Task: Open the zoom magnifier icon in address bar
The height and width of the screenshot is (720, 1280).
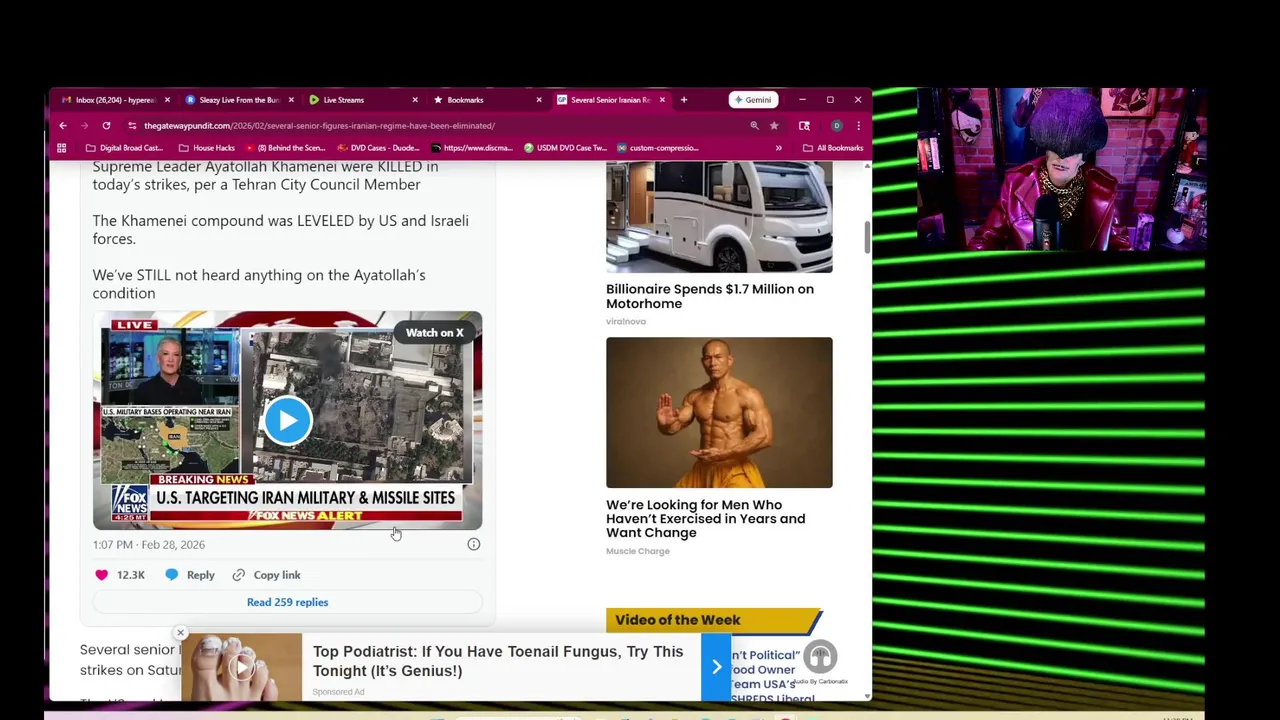Action: [754, 126]
